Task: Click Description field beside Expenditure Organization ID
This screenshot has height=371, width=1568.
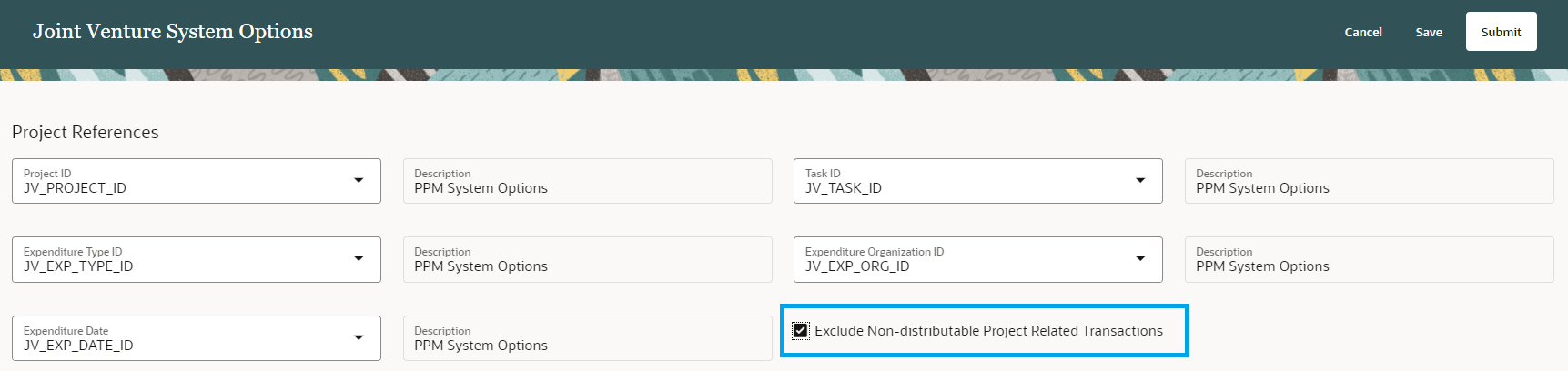Action: (1370, 259)
